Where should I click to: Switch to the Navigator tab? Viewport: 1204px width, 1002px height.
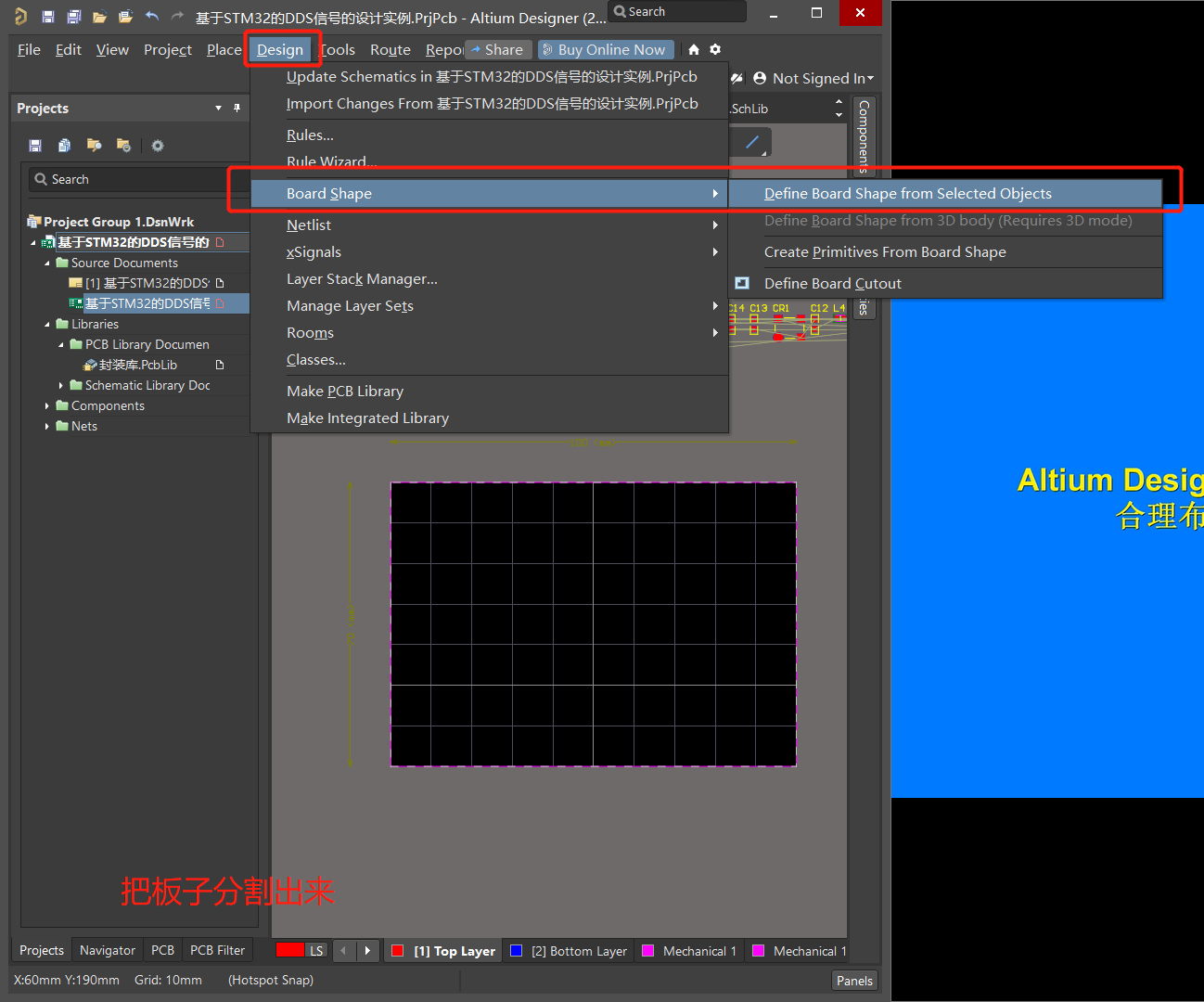pyautogui.click(x=108, y=950)
